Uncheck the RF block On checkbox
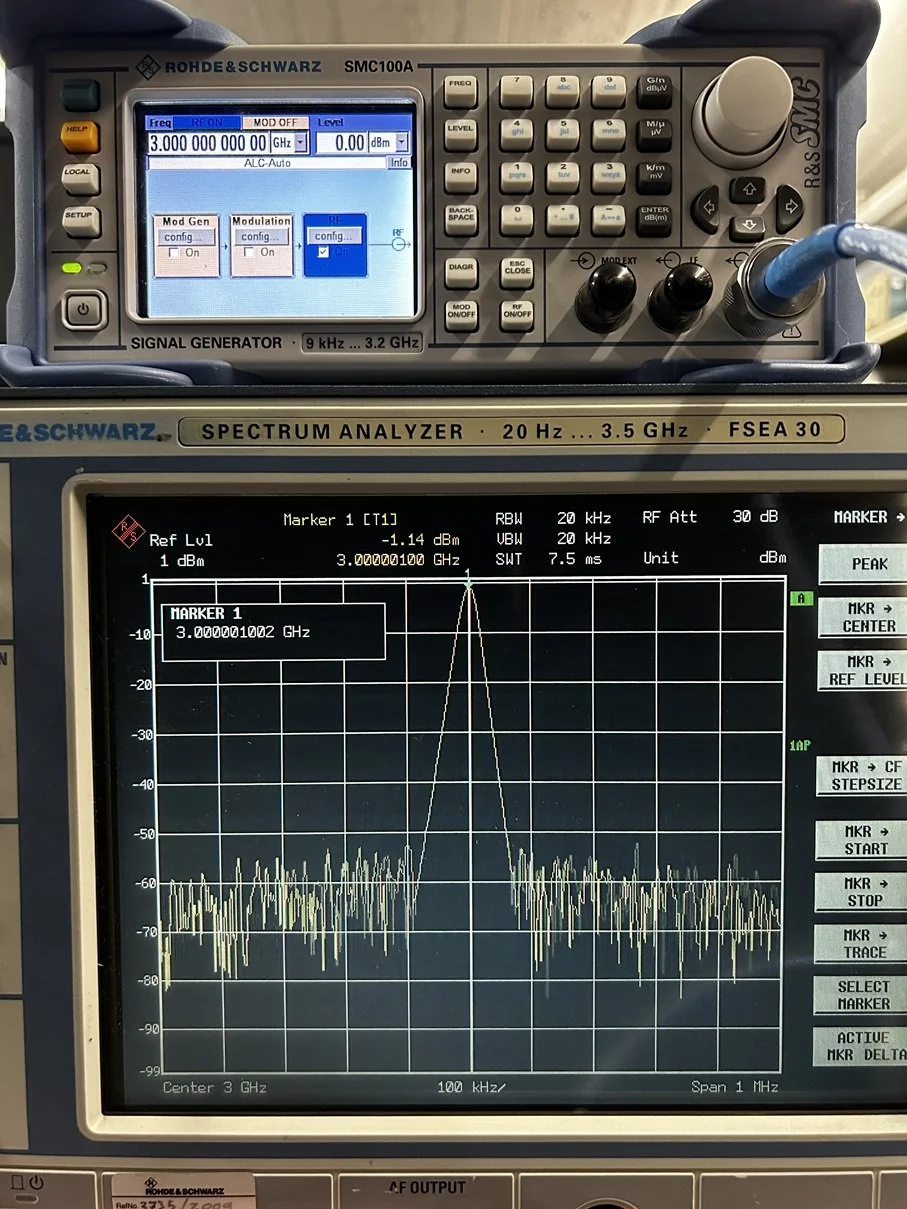This screenshot has width=907, height=1209. pyautogui.click(x=322, y=252)
